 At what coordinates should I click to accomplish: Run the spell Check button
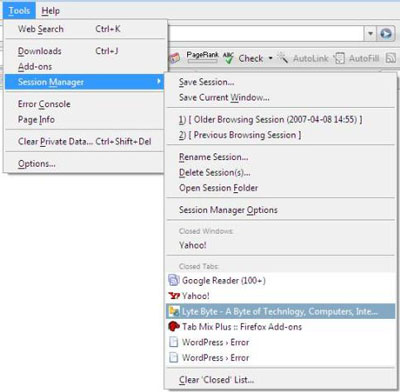click(x=243, y=58)
